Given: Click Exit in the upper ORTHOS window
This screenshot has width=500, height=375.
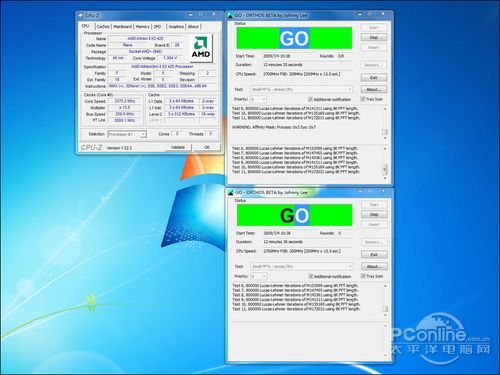Looking at the screenshot, I should (374, 78).
